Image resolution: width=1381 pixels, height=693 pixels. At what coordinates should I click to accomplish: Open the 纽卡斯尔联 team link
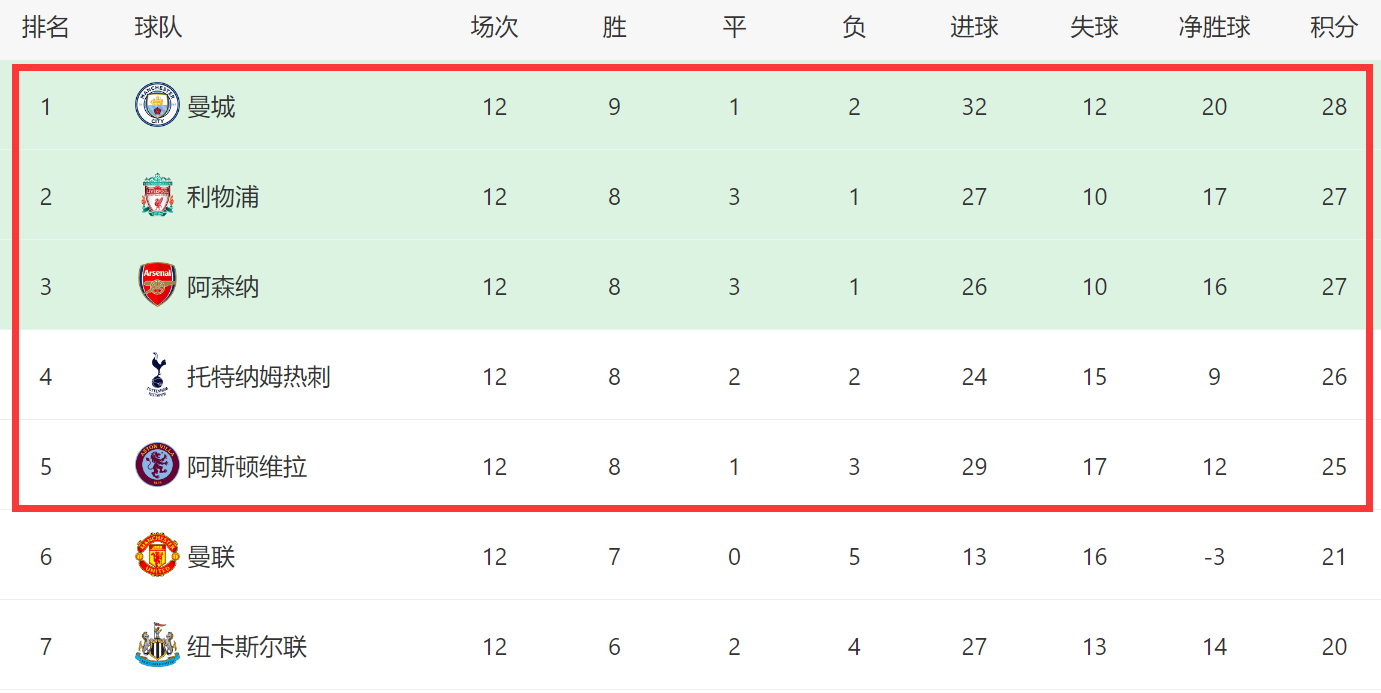[247, 647]
